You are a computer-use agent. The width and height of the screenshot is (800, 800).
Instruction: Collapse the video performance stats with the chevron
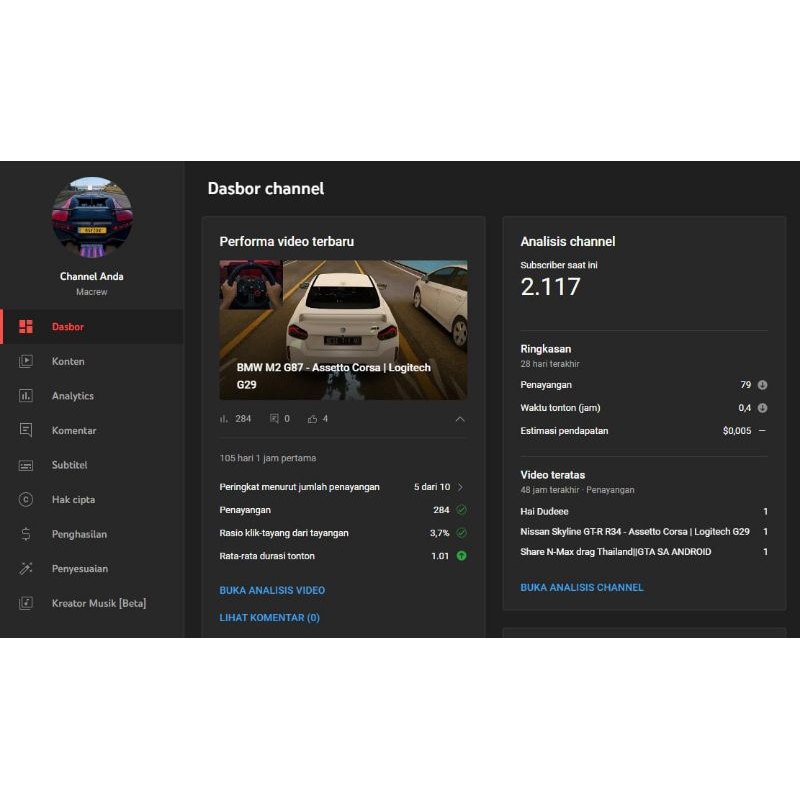[461, 420]
